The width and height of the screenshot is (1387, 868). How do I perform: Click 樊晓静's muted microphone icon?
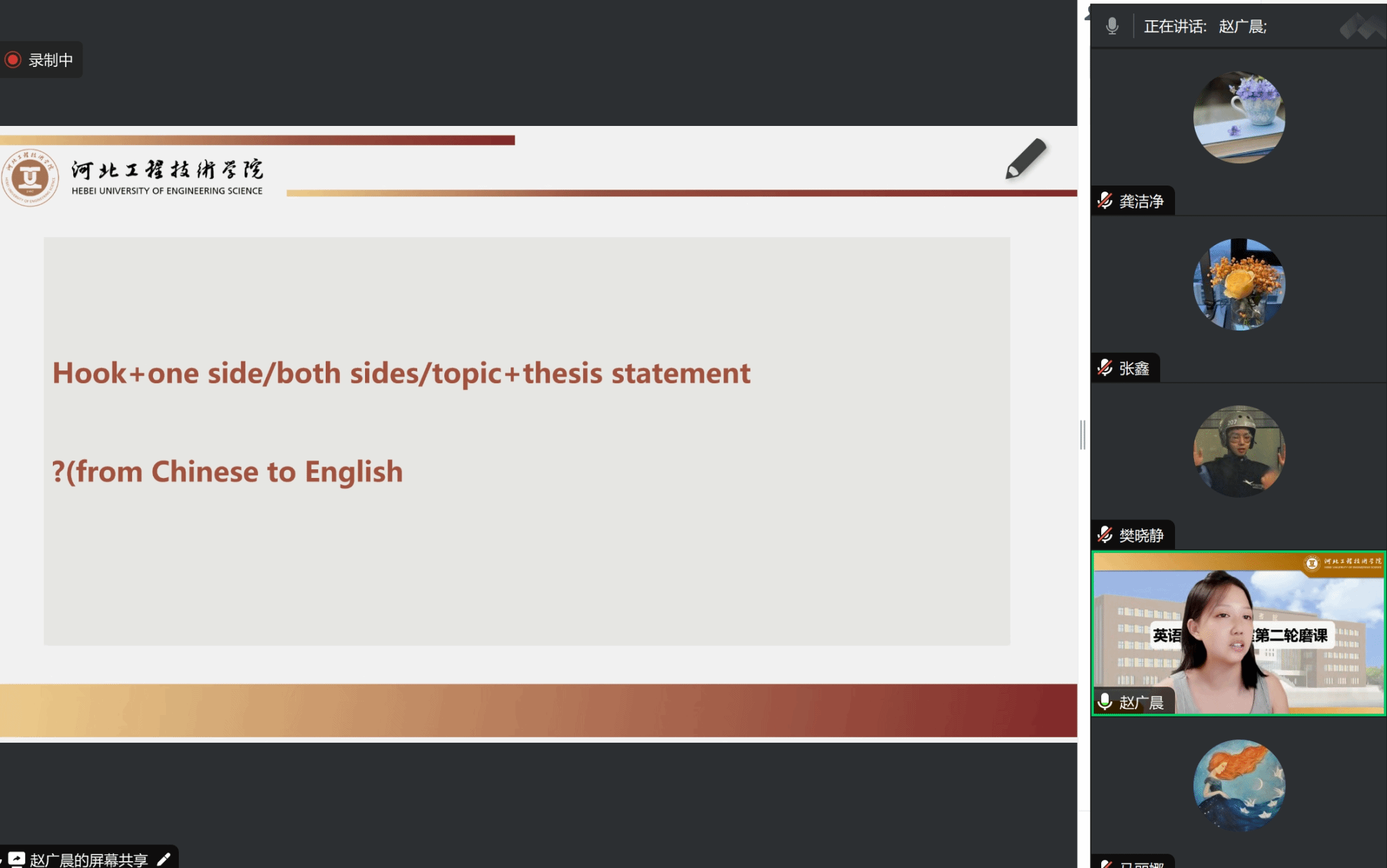pyautogui.click(x=1105, y=535)
